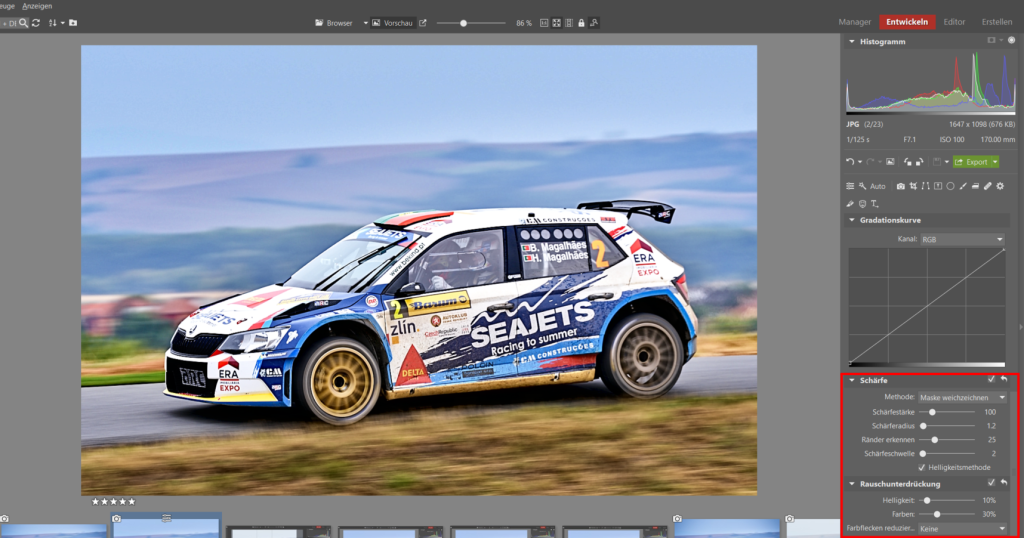Reset the Rauschunterdrückung settings with the arrow

pos(1004,483)
